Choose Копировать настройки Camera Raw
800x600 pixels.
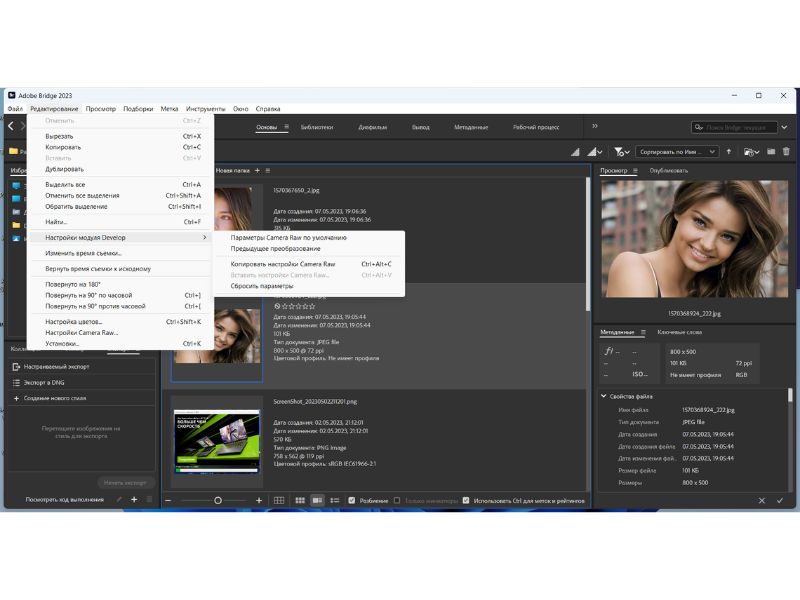(x=283, y=264)
